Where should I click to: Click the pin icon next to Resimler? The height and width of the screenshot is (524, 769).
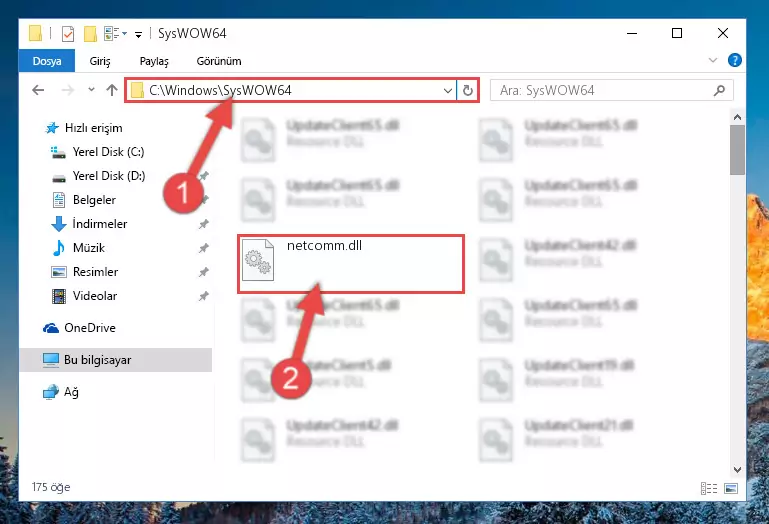pyautogui.click(x=204, y=272)
